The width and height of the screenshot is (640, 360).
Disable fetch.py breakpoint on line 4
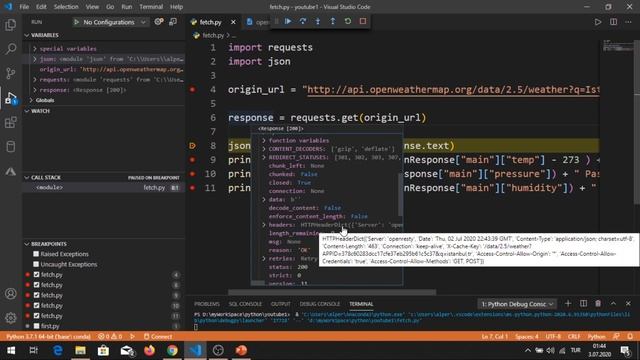[x=36, y=275]
